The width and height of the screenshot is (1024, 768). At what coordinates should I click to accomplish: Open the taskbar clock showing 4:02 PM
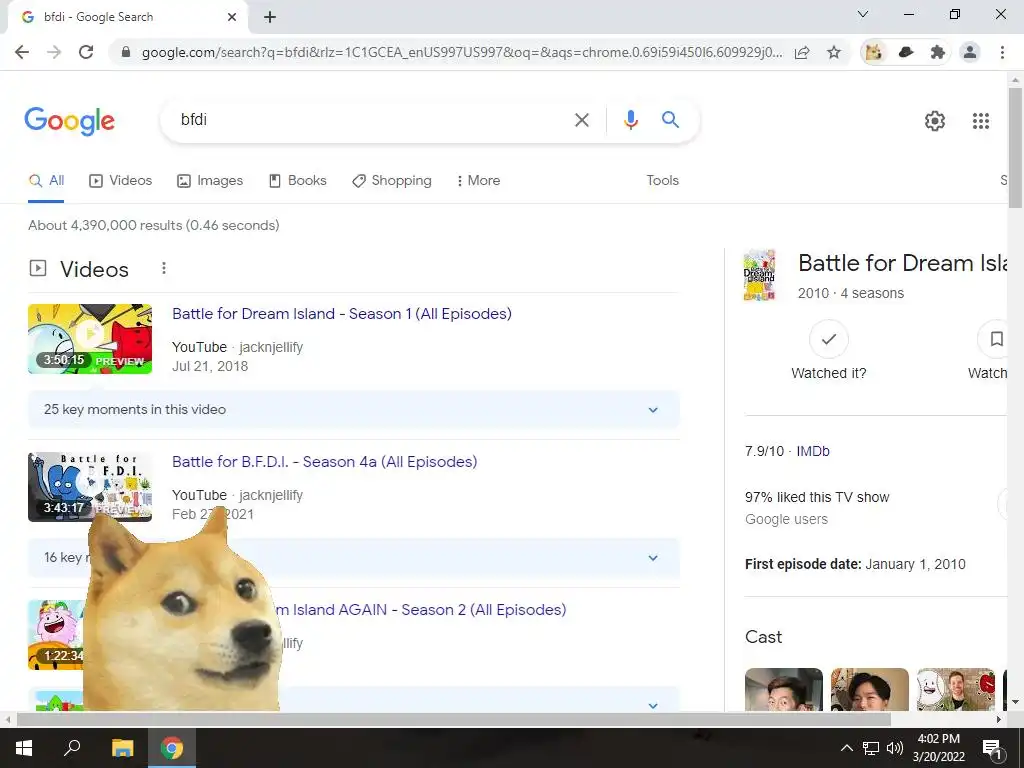(x=938, y=748)
